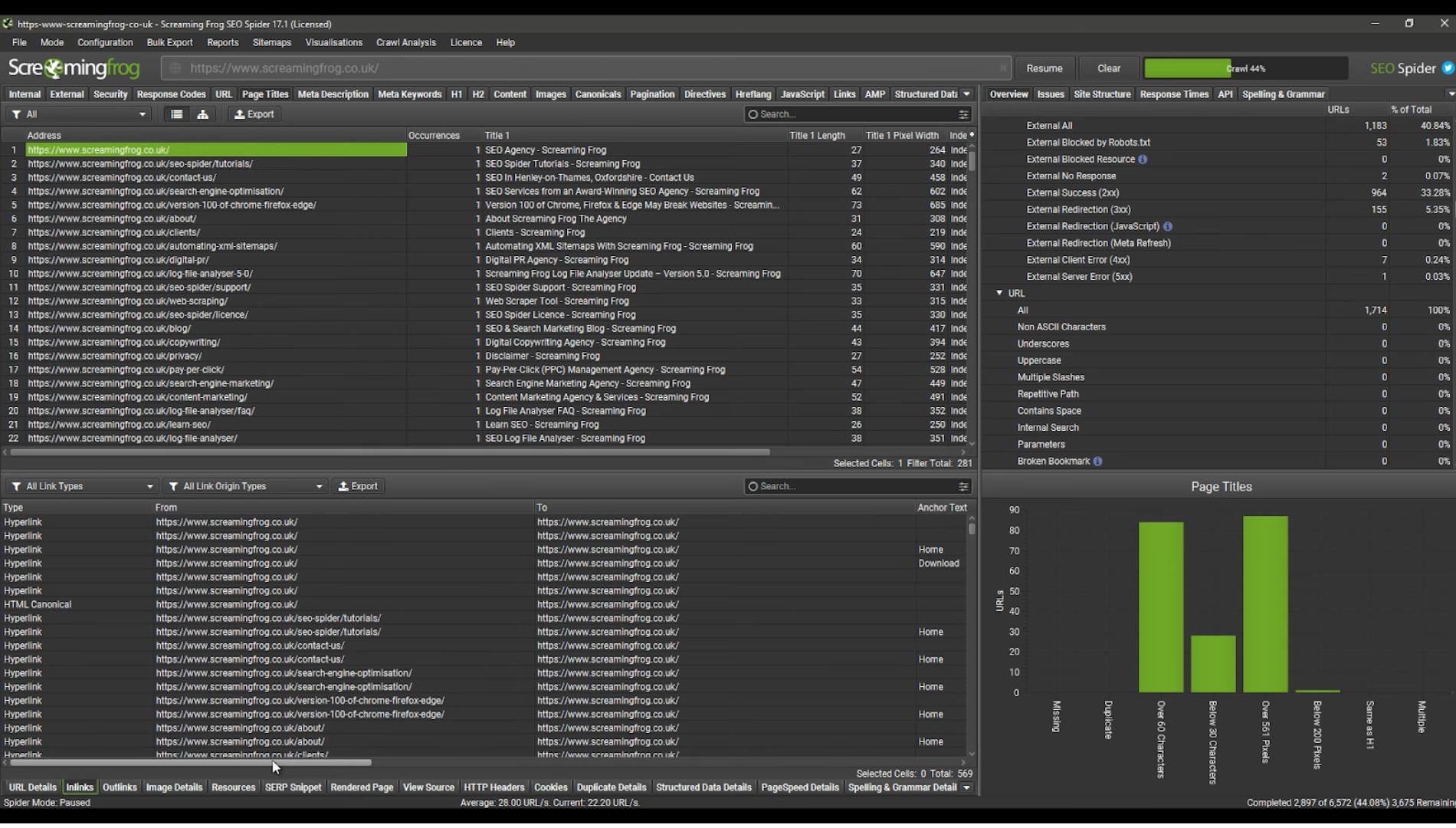Open the Crawl Analysis menu

(405, 42)
